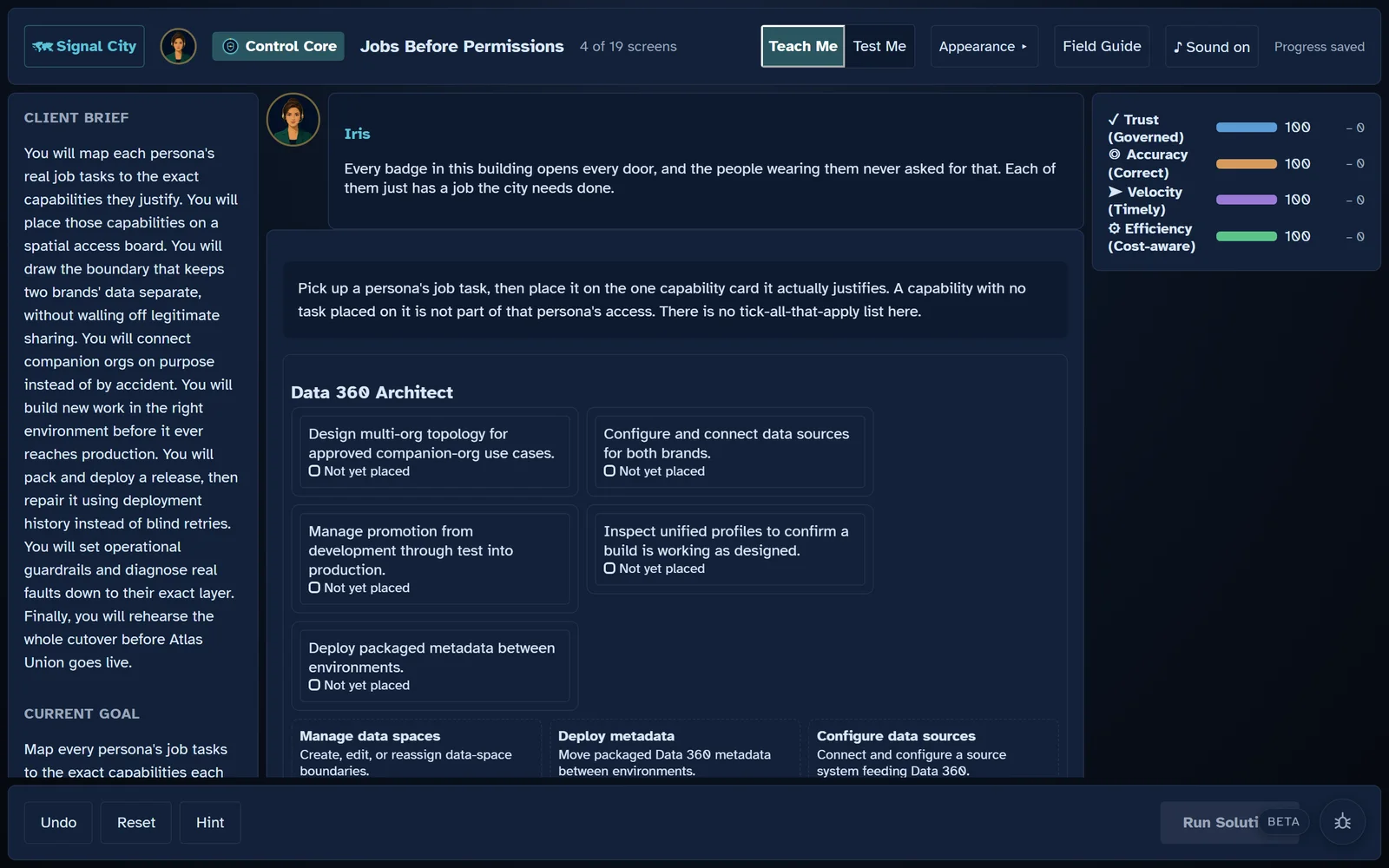Screen dimensions: 1389x868
Task: Click the green Efficiency progress bar
Action: (1246, 236)
